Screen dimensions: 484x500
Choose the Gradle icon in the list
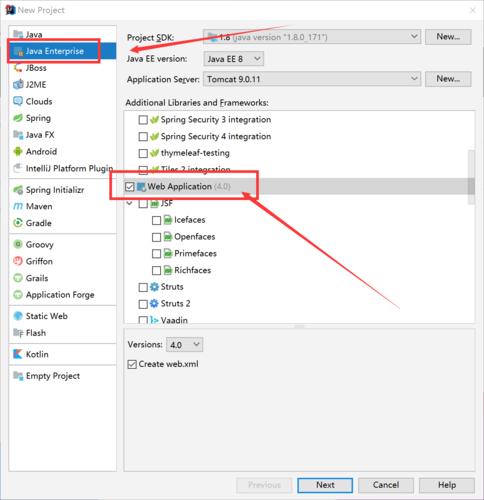point(18,223)
